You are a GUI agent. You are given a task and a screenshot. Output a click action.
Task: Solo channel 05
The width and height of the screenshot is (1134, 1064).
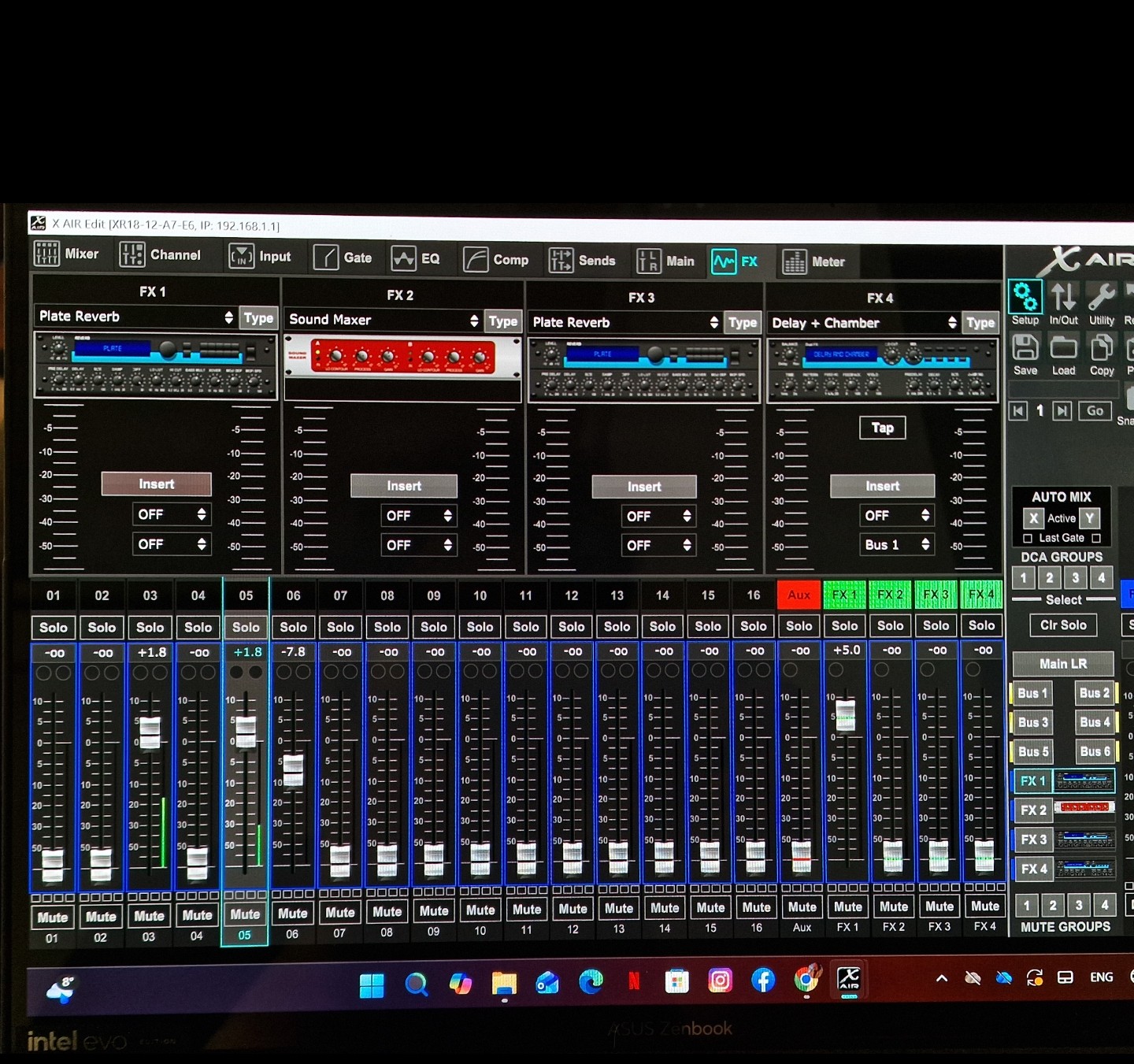[246, 627]
